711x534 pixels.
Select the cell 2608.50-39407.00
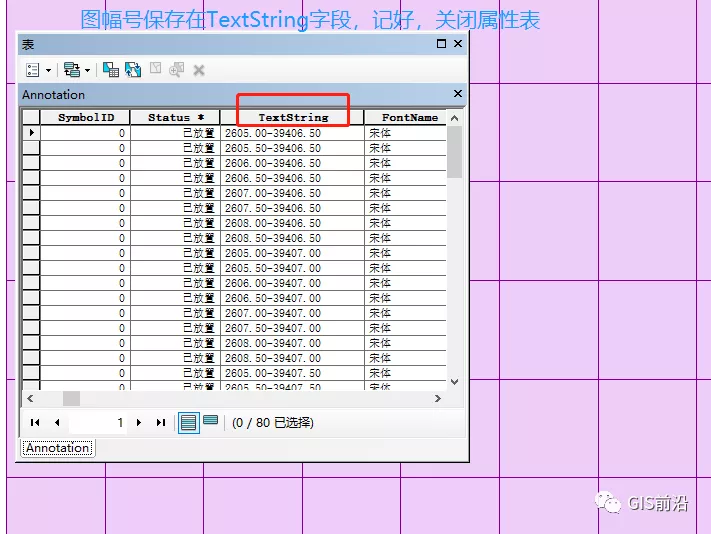292,358
